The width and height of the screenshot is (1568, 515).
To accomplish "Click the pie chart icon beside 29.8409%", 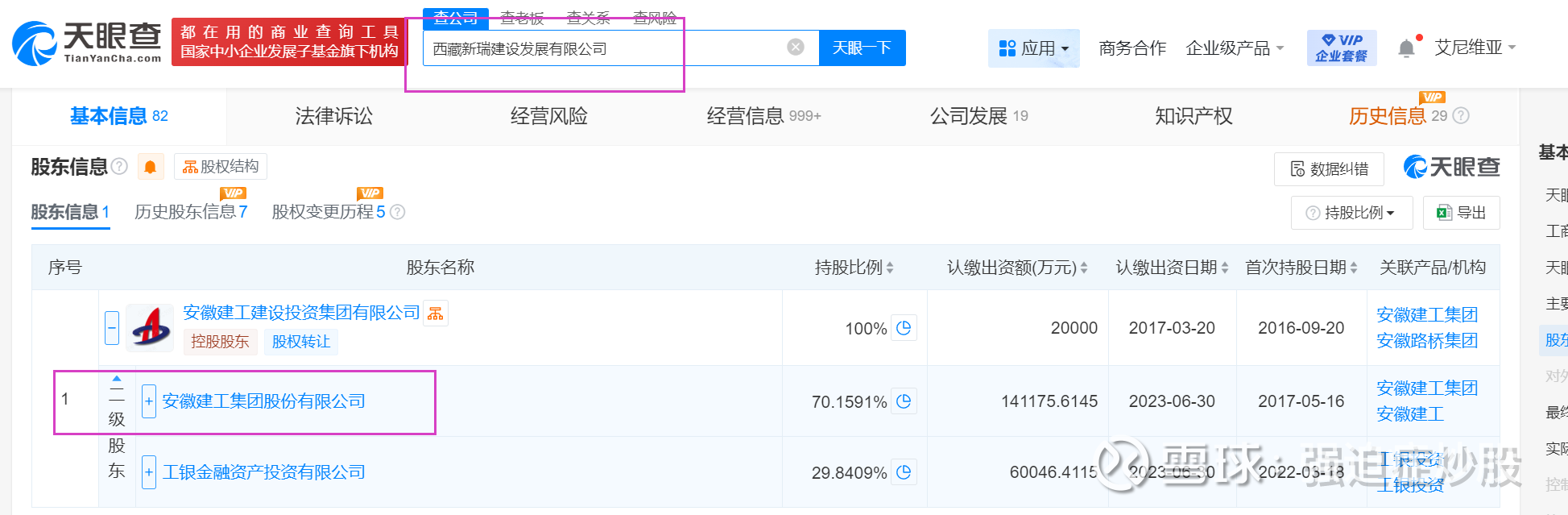I will (904, 472).
